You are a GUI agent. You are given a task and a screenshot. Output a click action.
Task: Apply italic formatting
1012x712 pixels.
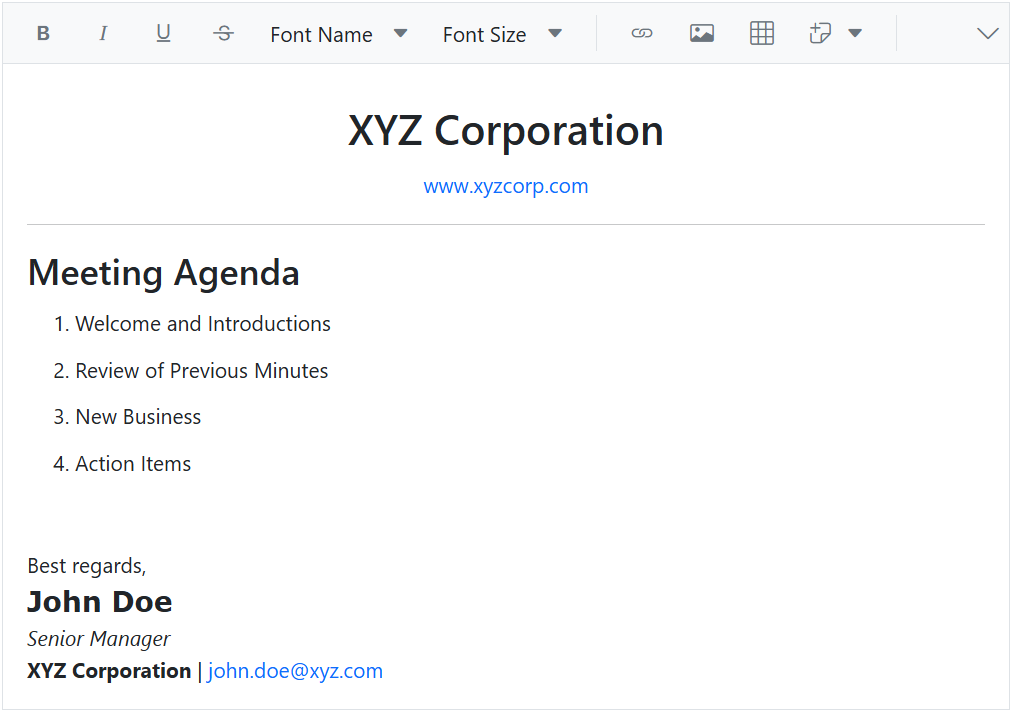pos(103,32)
